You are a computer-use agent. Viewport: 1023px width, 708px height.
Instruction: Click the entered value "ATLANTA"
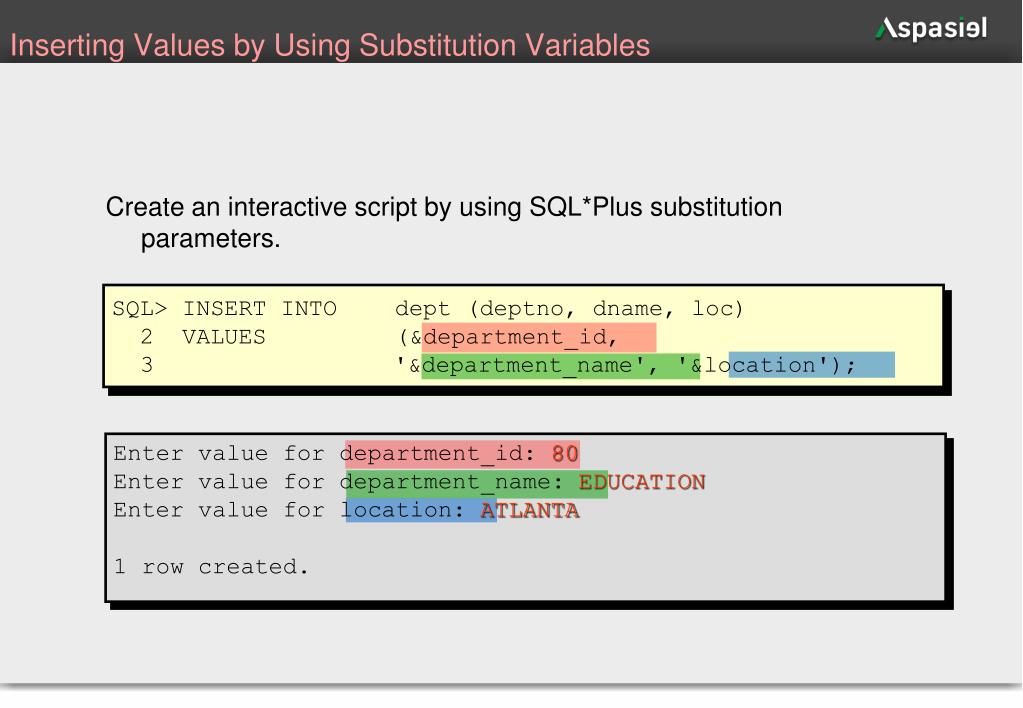click(530, 511)
